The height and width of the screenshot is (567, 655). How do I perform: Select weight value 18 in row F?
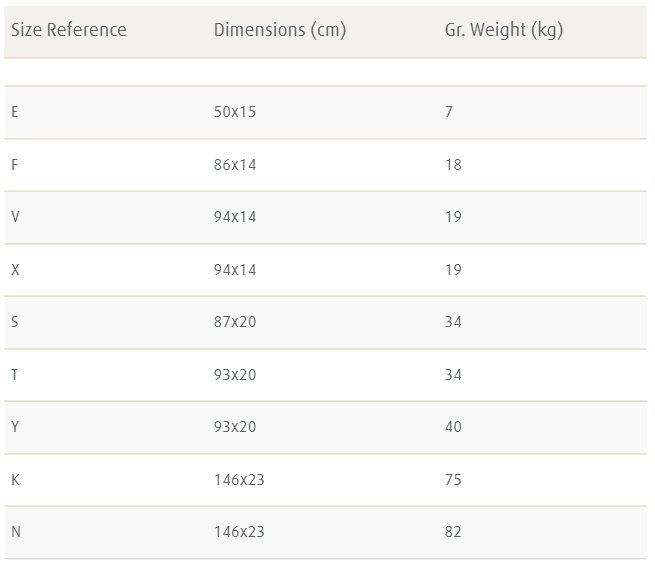[x=453, y=165]
